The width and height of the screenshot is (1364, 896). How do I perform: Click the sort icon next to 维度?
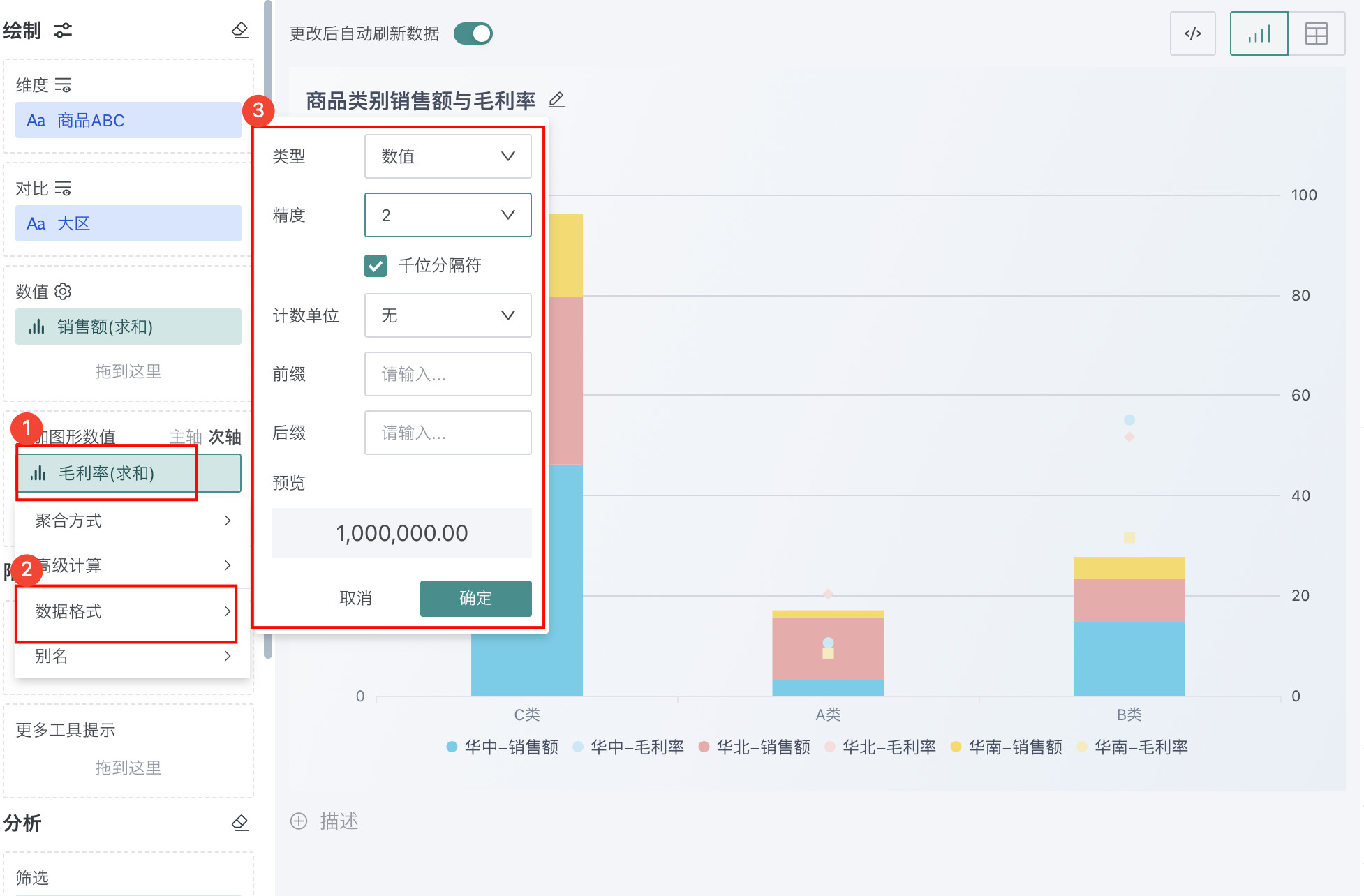[63, 85]
